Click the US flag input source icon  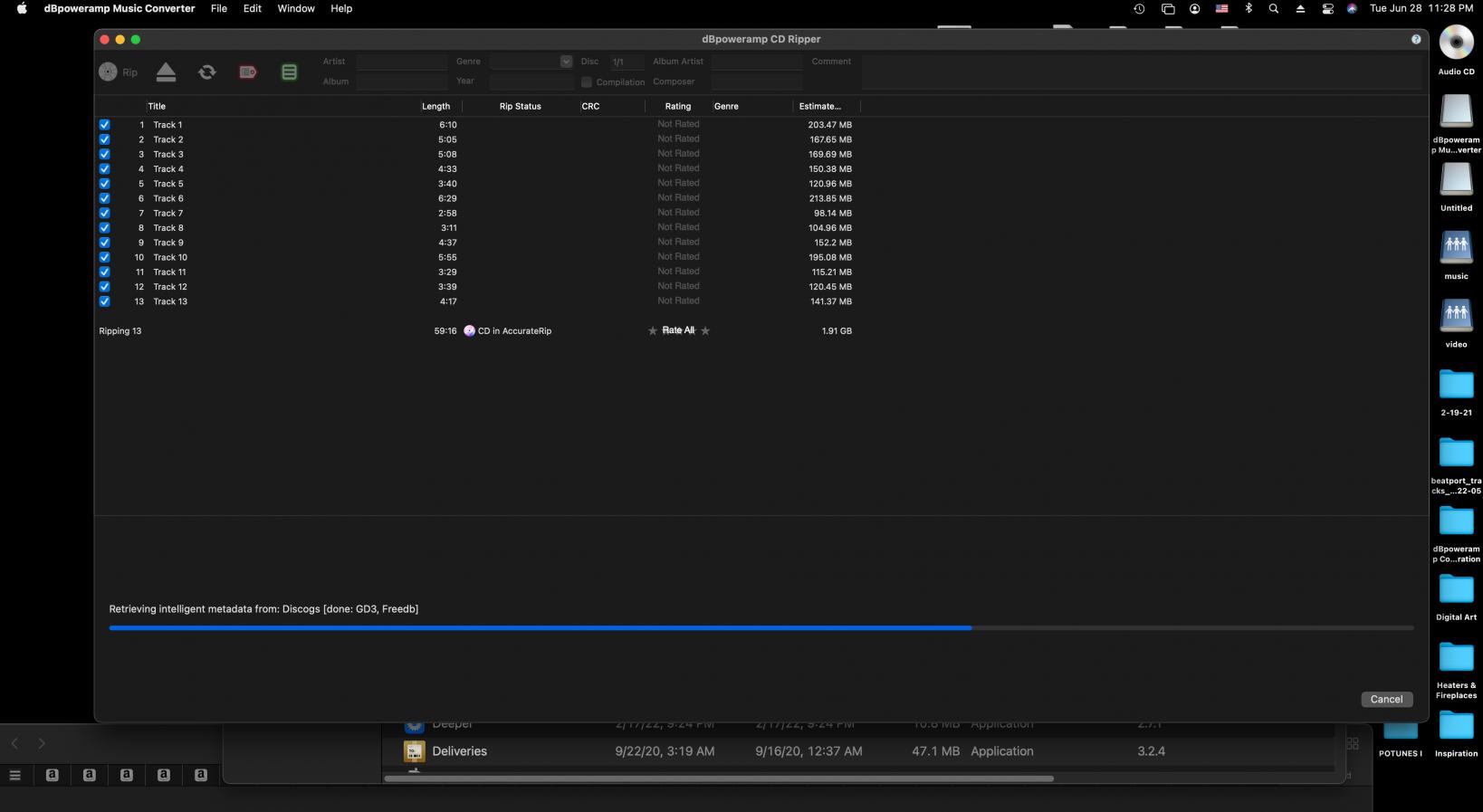[1221, 9]
